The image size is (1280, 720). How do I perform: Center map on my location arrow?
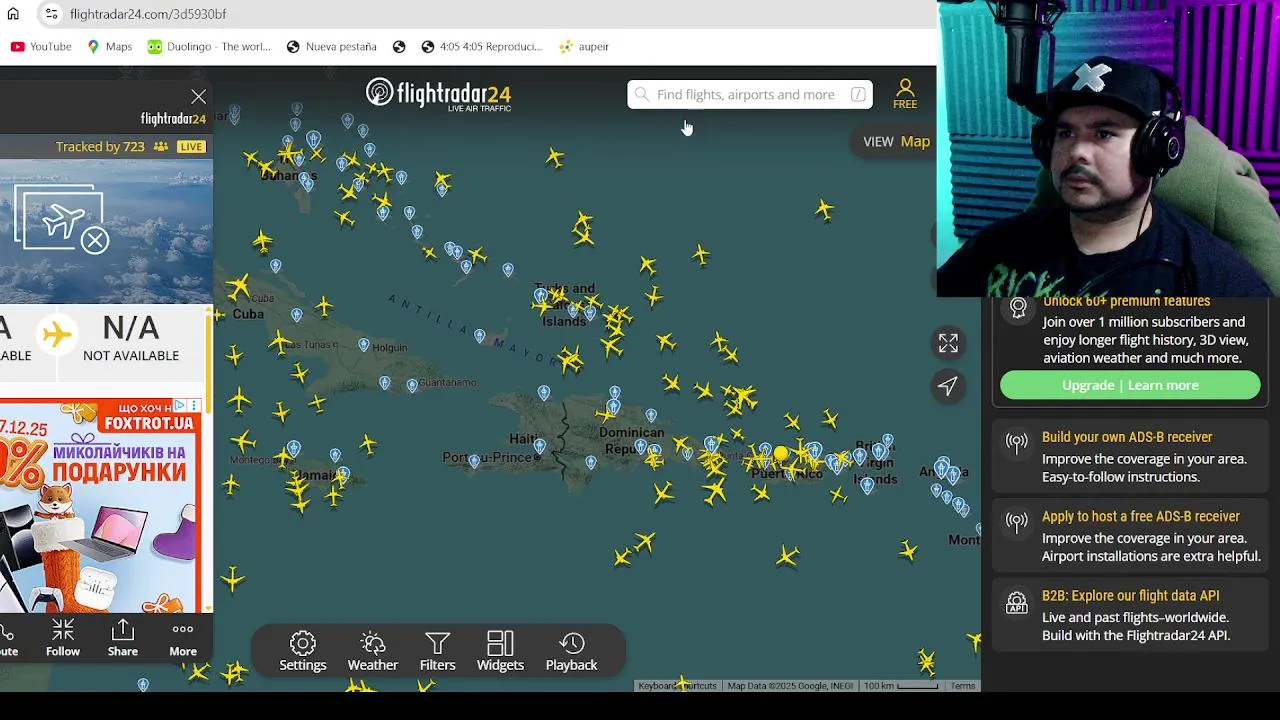(x=948, y=385)
